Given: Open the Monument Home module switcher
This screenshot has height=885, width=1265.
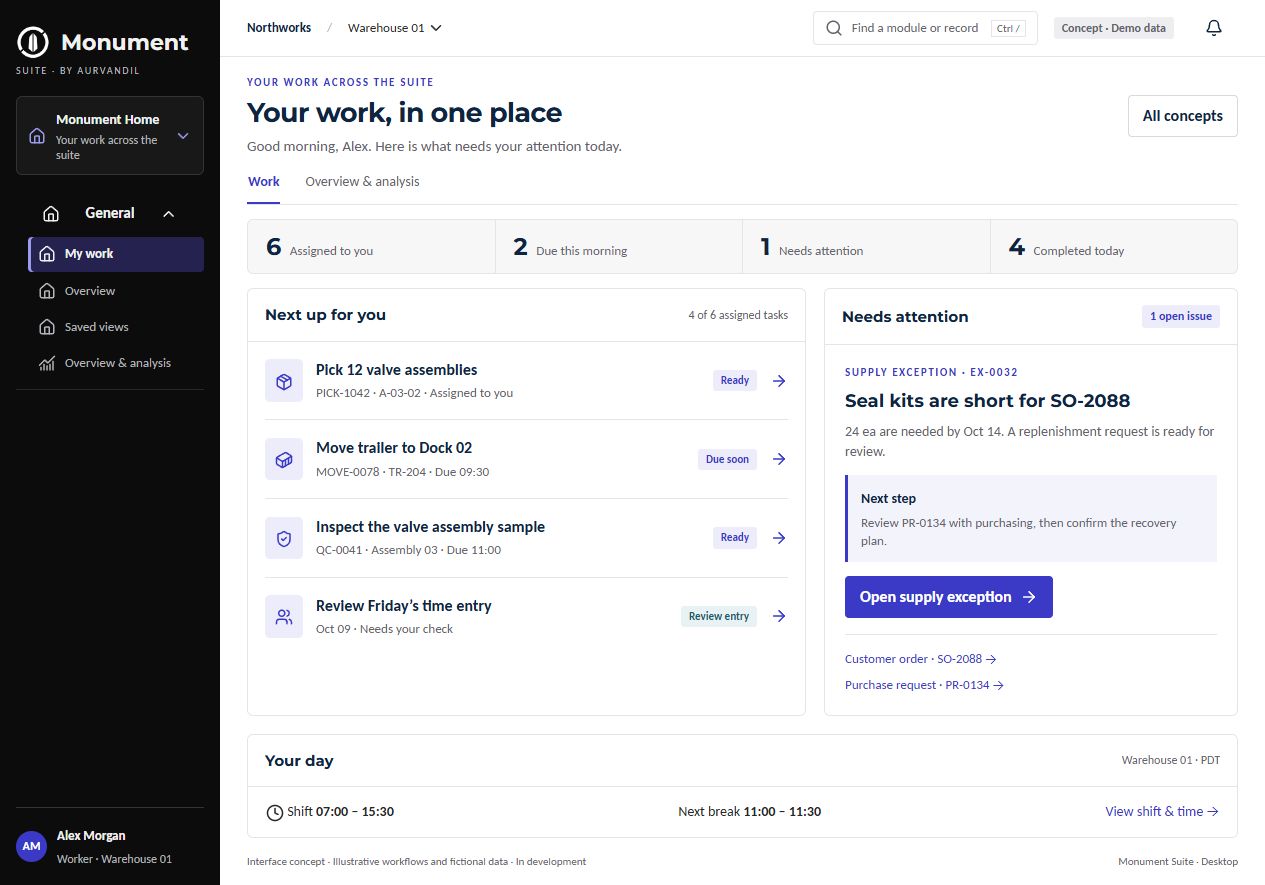Looking at the screenshot, I should click(110, 136).
